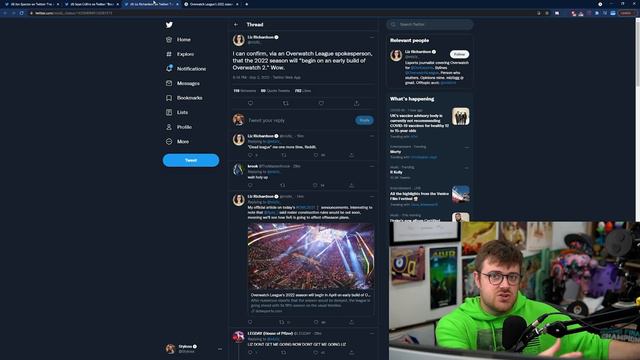
Task: Reload the page in browser
Action: (x=21, y=13)
